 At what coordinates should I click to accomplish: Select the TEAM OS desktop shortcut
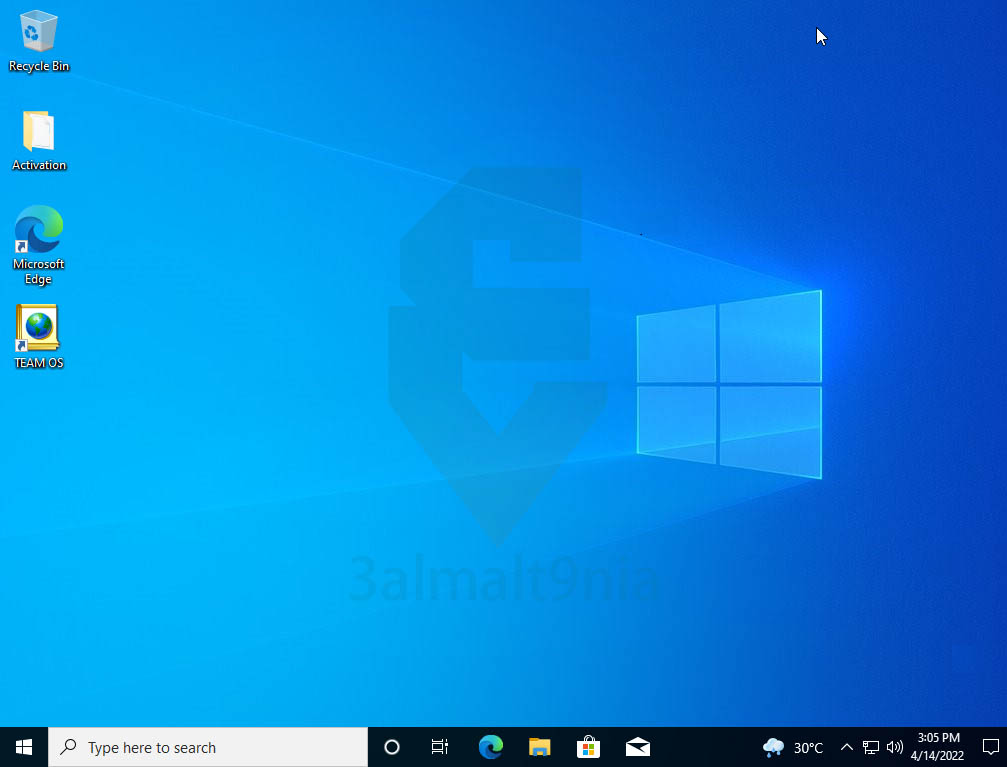(x=39, y=337)
